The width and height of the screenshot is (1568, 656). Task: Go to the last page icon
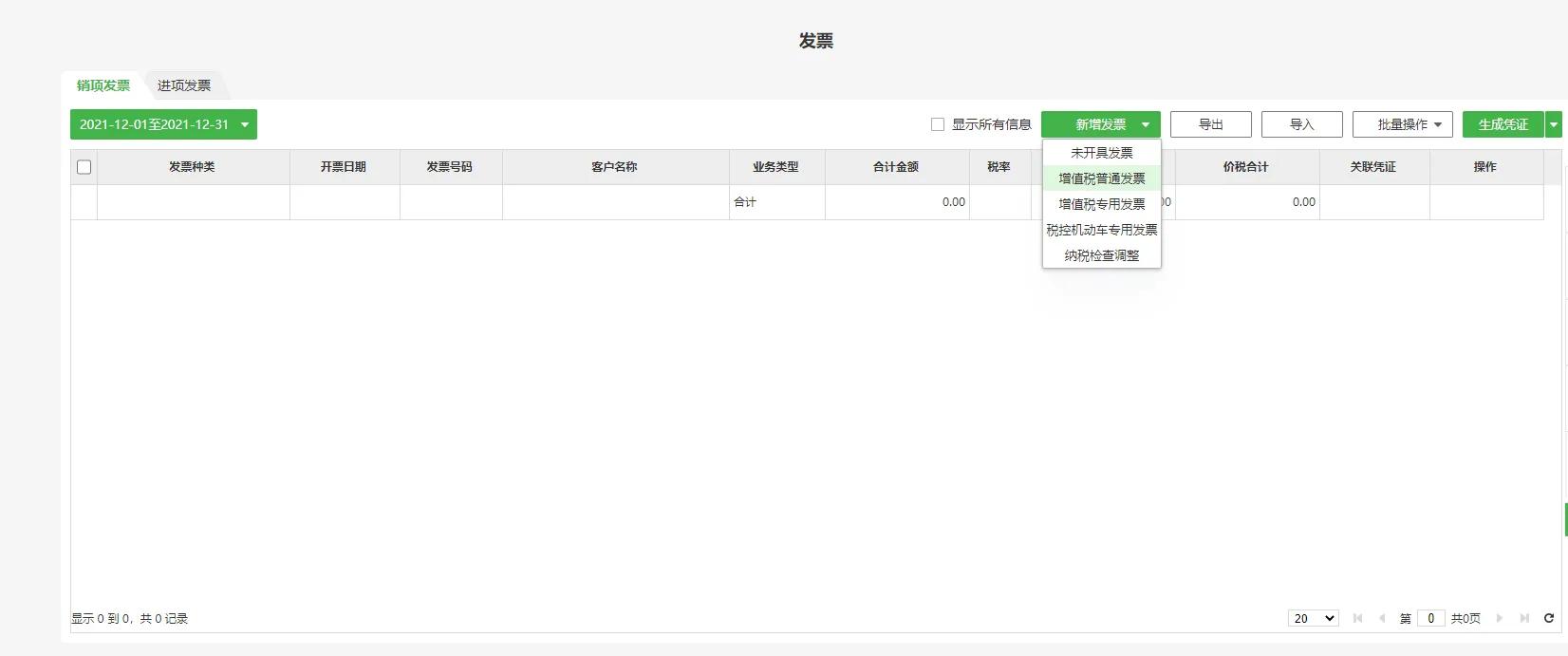tap(1524, 618)
